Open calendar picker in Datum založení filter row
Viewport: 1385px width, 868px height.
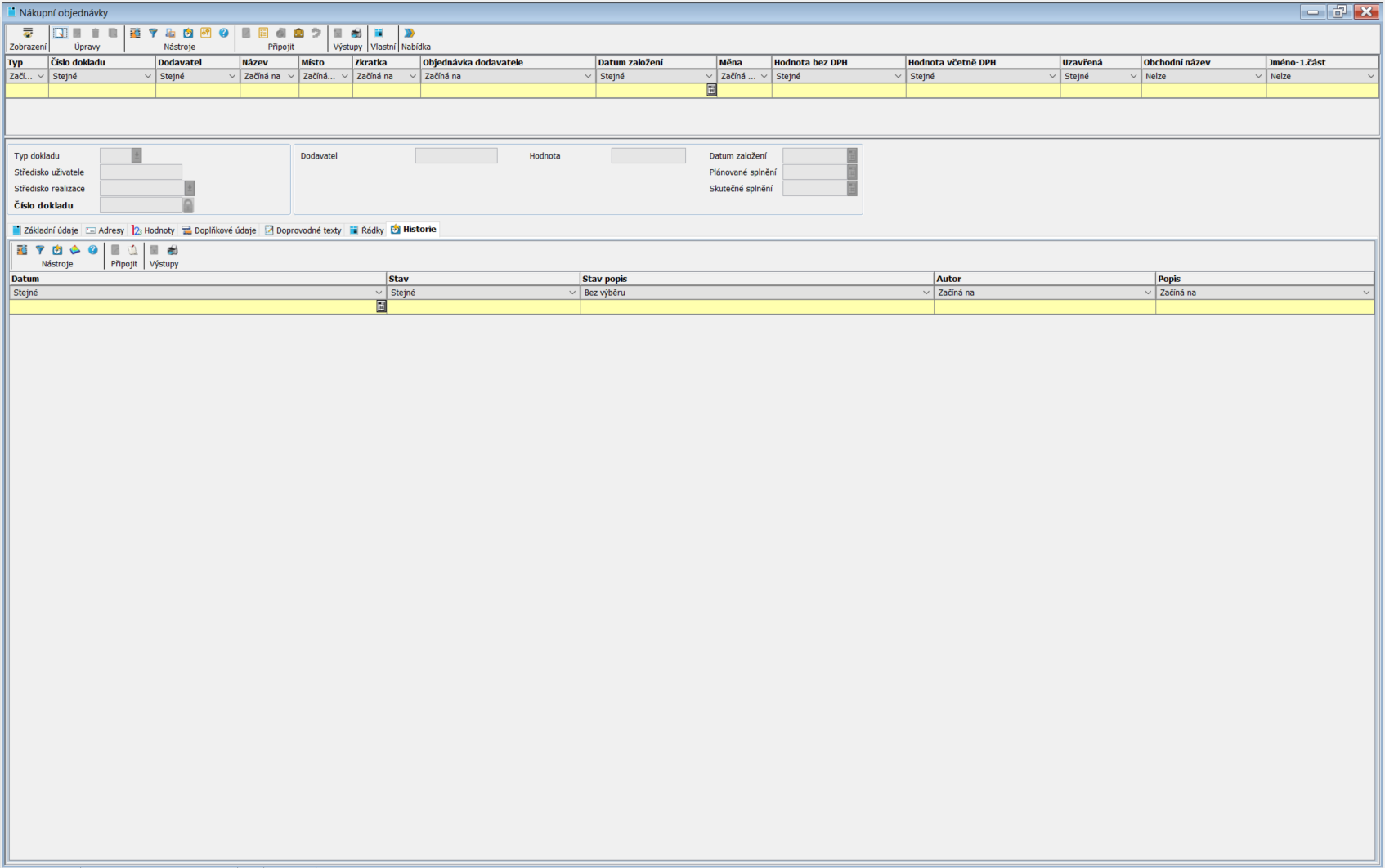coord(711,91)
